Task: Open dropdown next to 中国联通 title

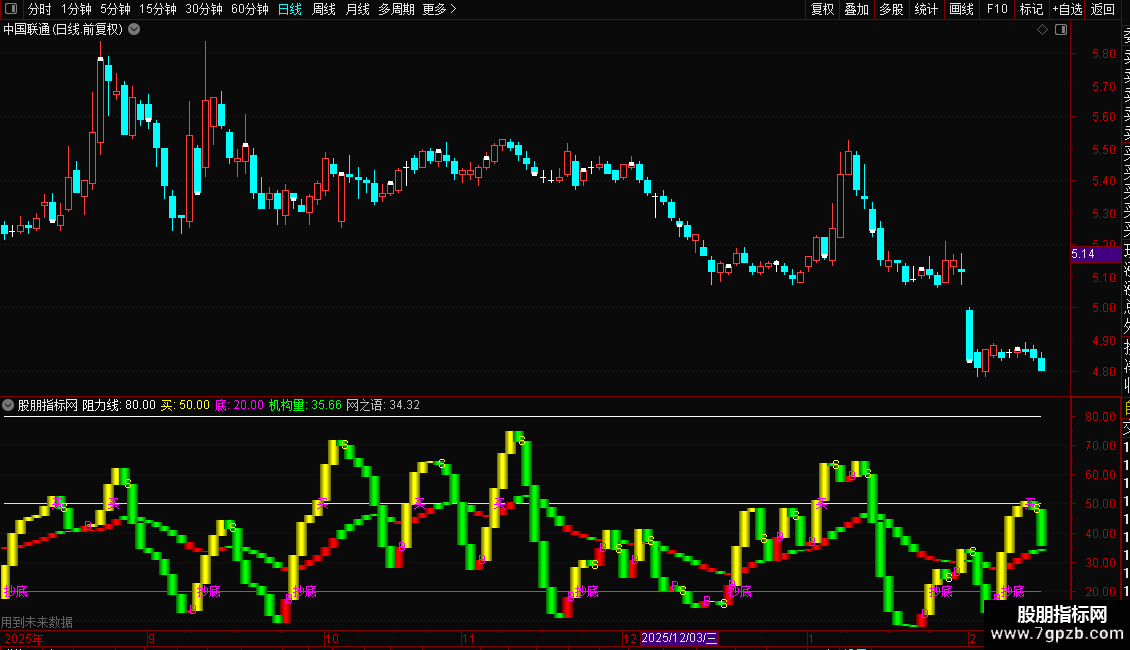Action: 134,30
